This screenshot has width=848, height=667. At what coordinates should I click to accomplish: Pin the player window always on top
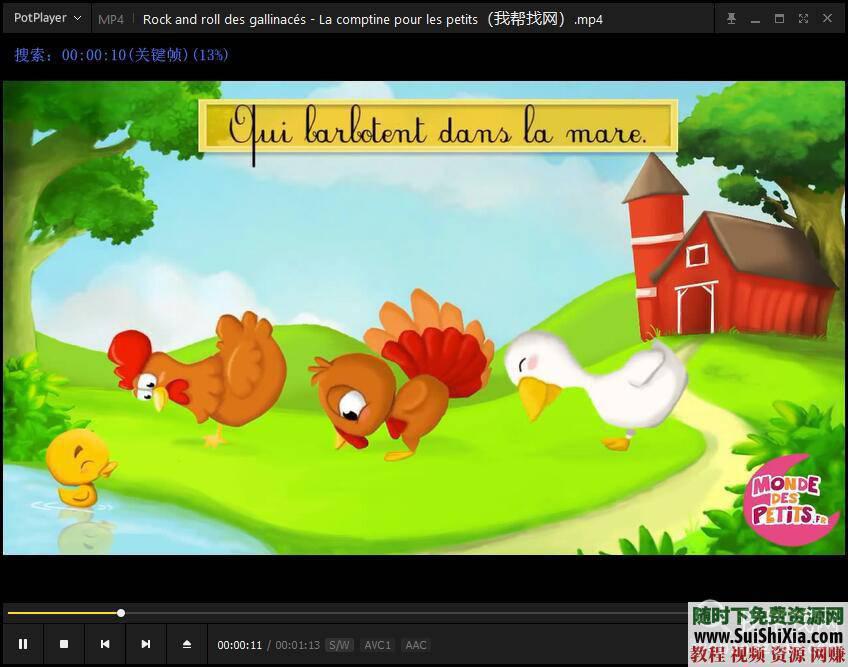click(x=731, y=19)
